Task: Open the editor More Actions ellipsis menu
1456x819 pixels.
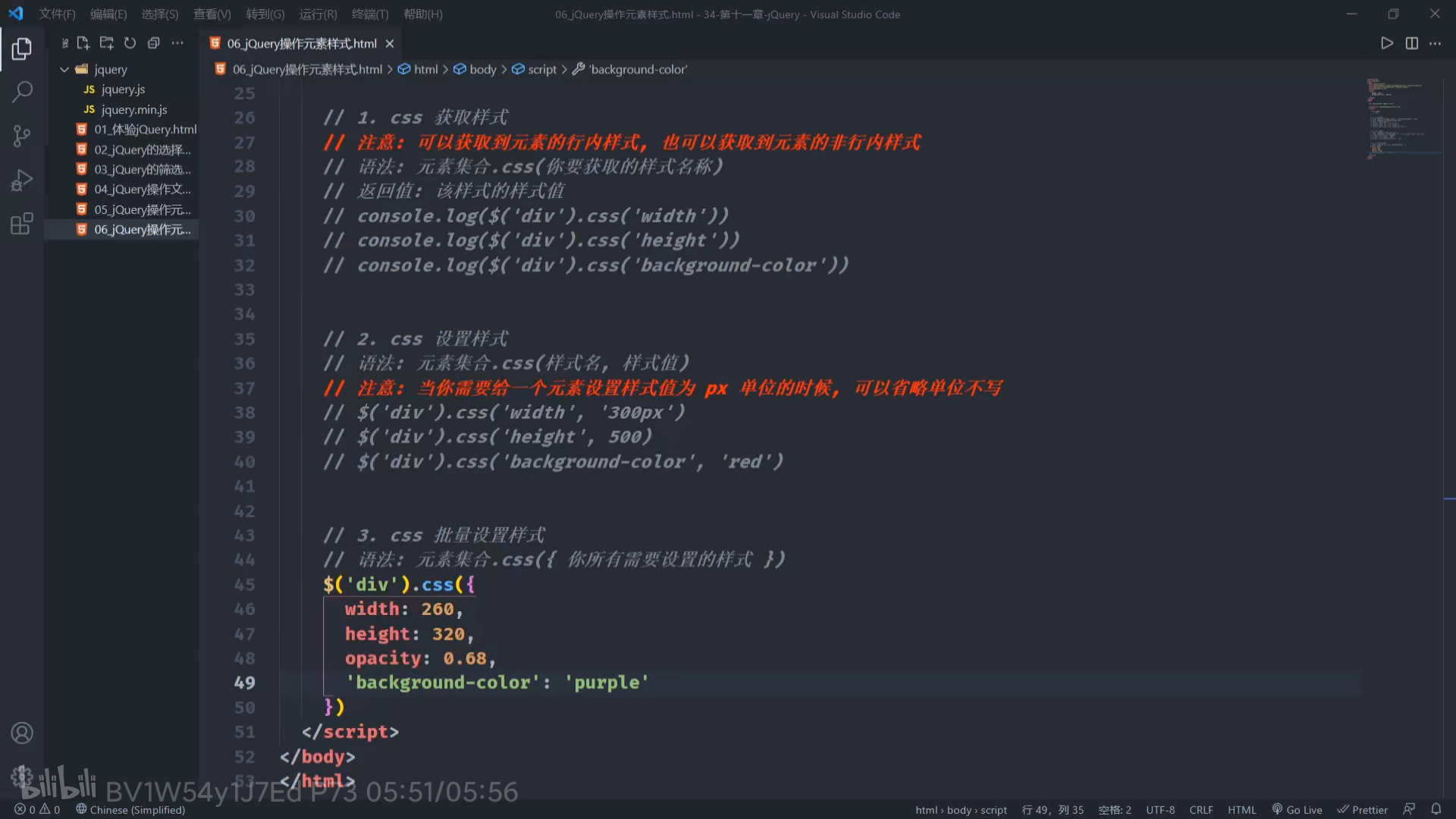Action: [1435, 43]
